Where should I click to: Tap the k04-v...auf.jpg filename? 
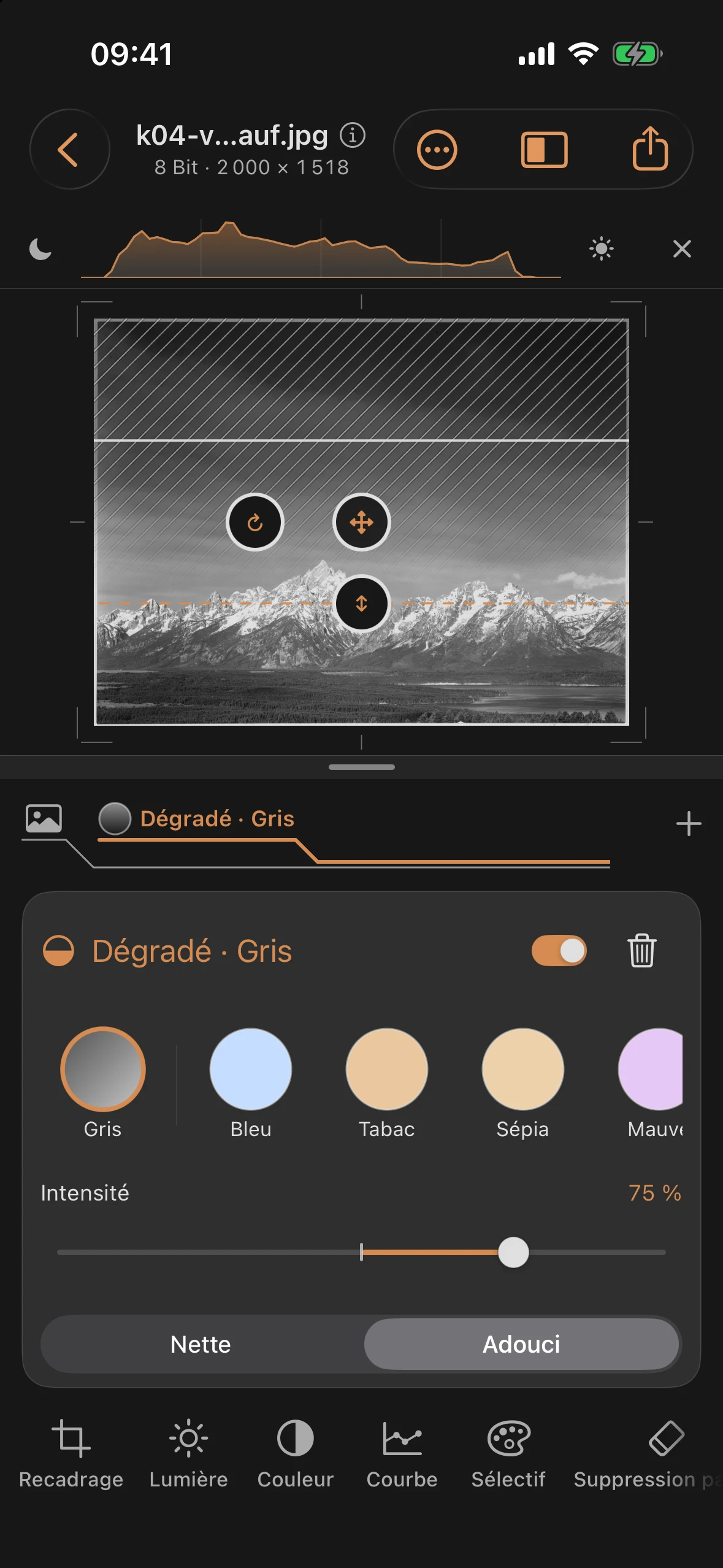pyautogui.click(x=232, y=135)
